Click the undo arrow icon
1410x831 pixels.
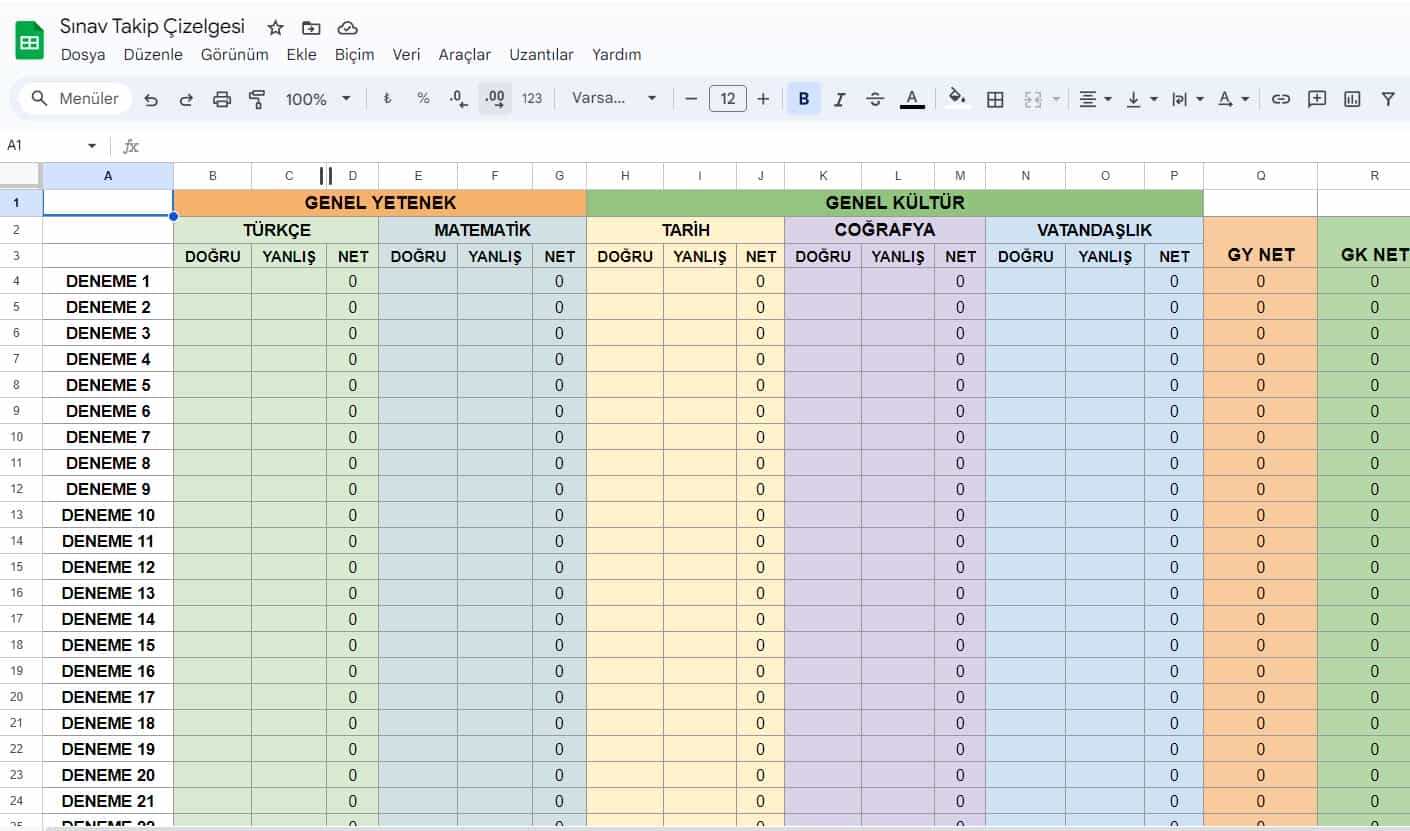[151, 99]
